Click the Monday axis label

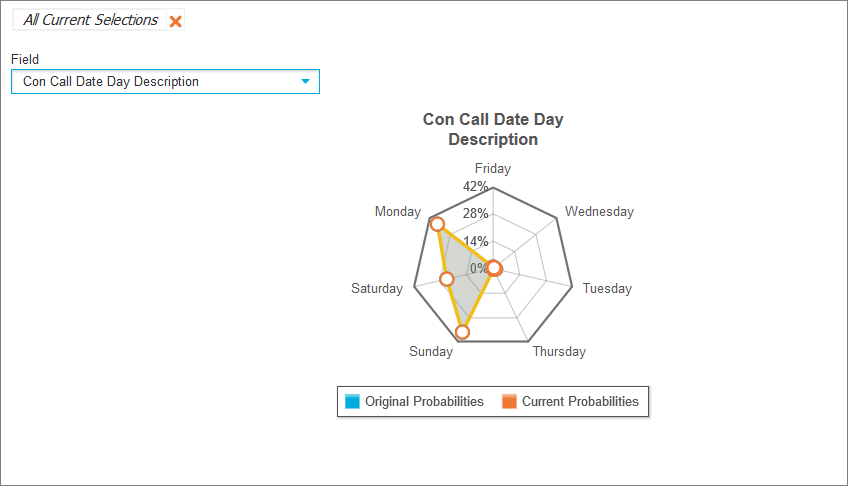point(398,211)
